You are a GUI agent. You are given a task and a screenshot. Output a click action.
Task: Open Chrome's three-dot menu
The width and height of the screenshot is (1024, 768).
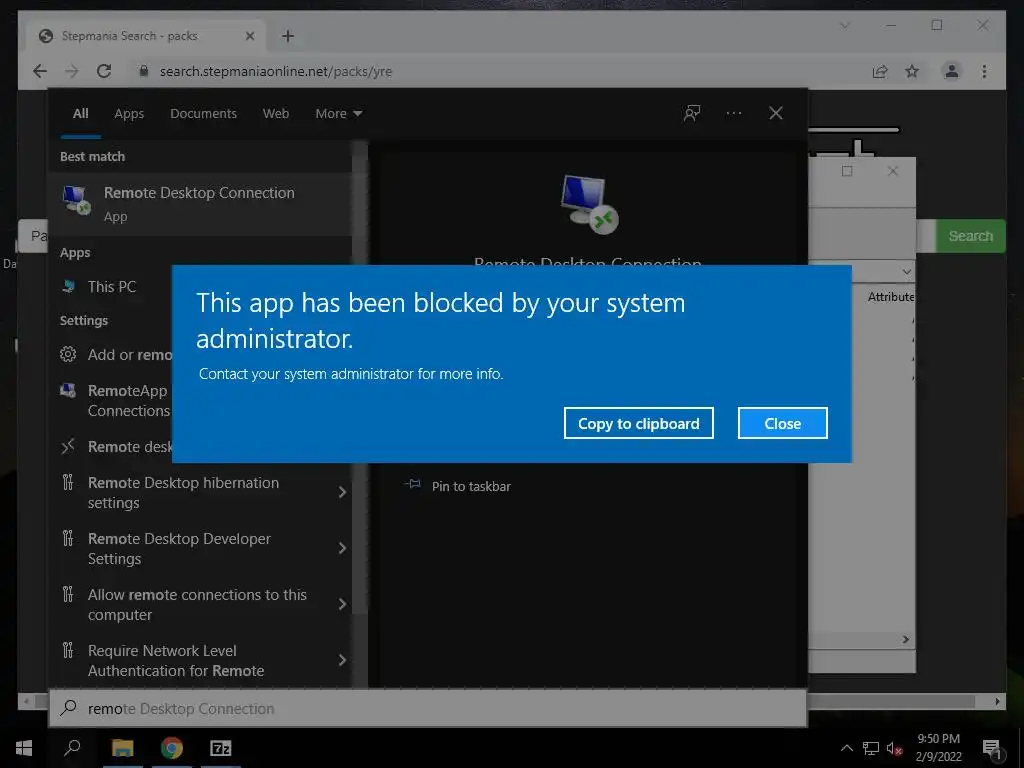[984, 71]
